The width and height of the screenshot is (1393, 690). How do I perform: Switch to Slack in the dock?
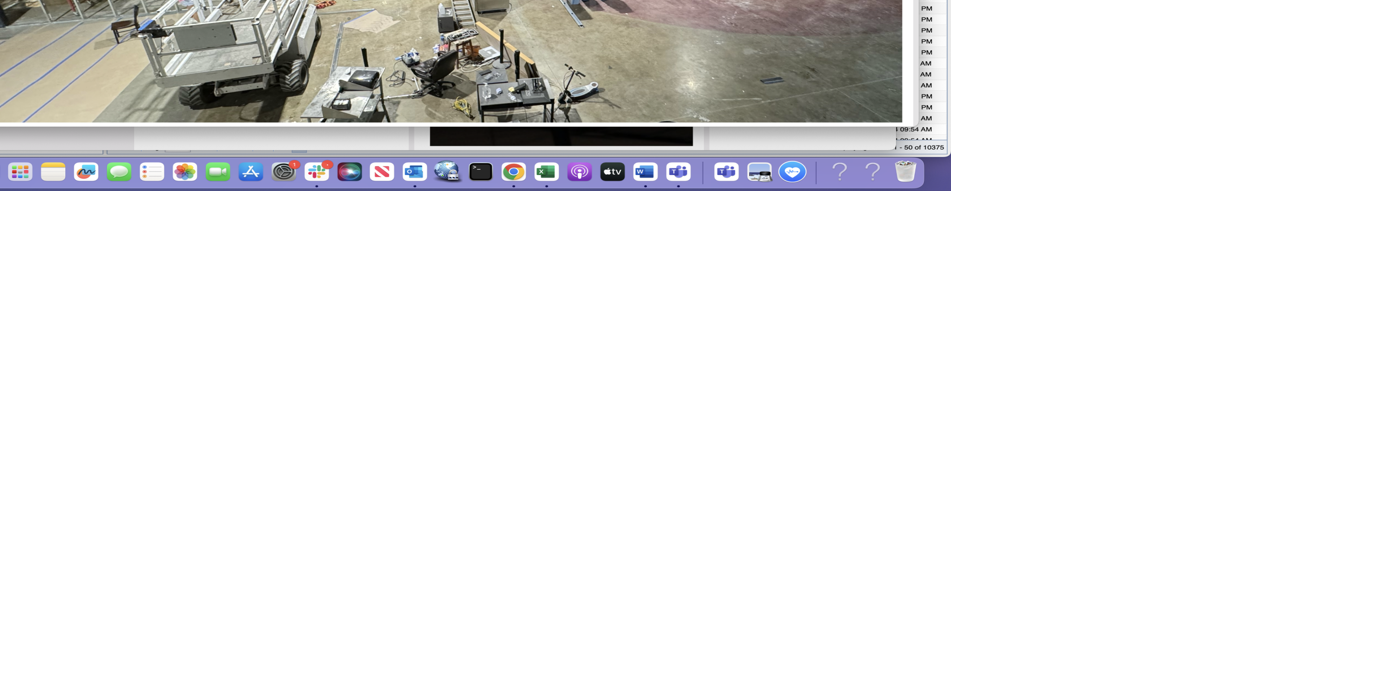click(x=317, y=172)
